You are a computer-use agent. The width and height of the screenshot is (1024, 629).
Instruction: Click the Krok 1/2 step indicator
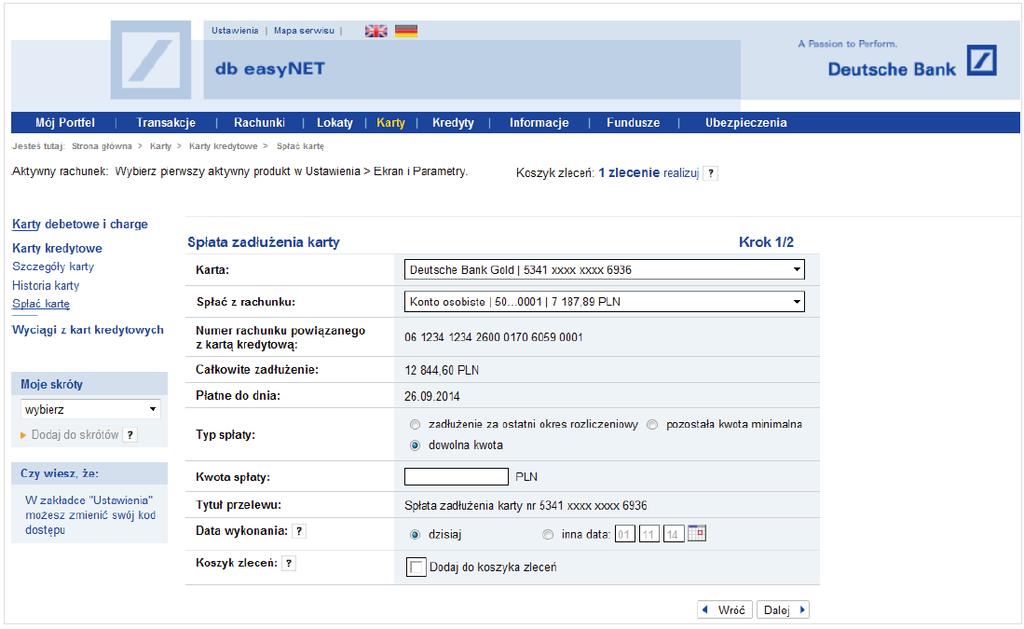(766, 242)
